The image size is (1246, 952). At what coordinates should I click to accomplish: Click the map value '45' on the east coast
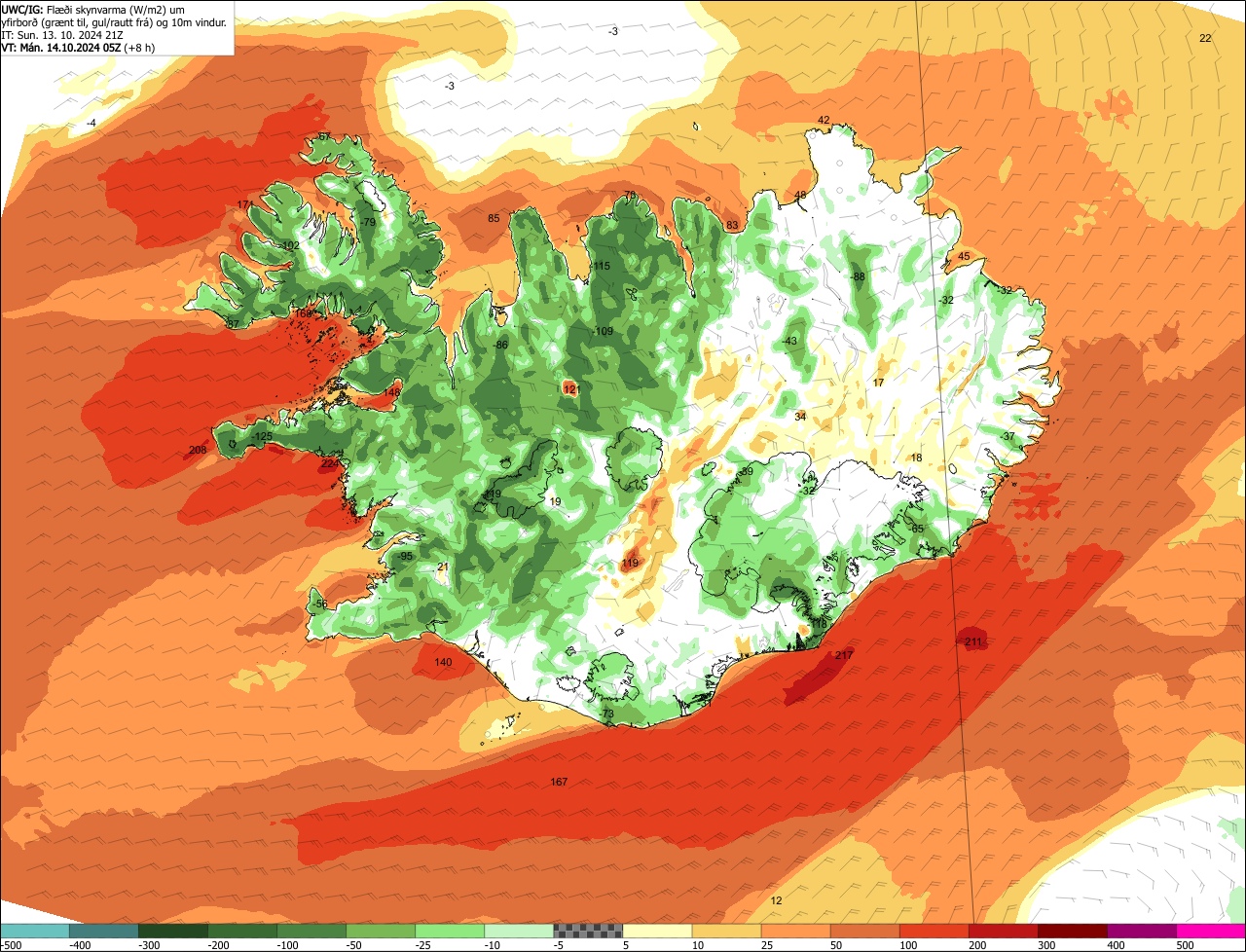point(965,257)
